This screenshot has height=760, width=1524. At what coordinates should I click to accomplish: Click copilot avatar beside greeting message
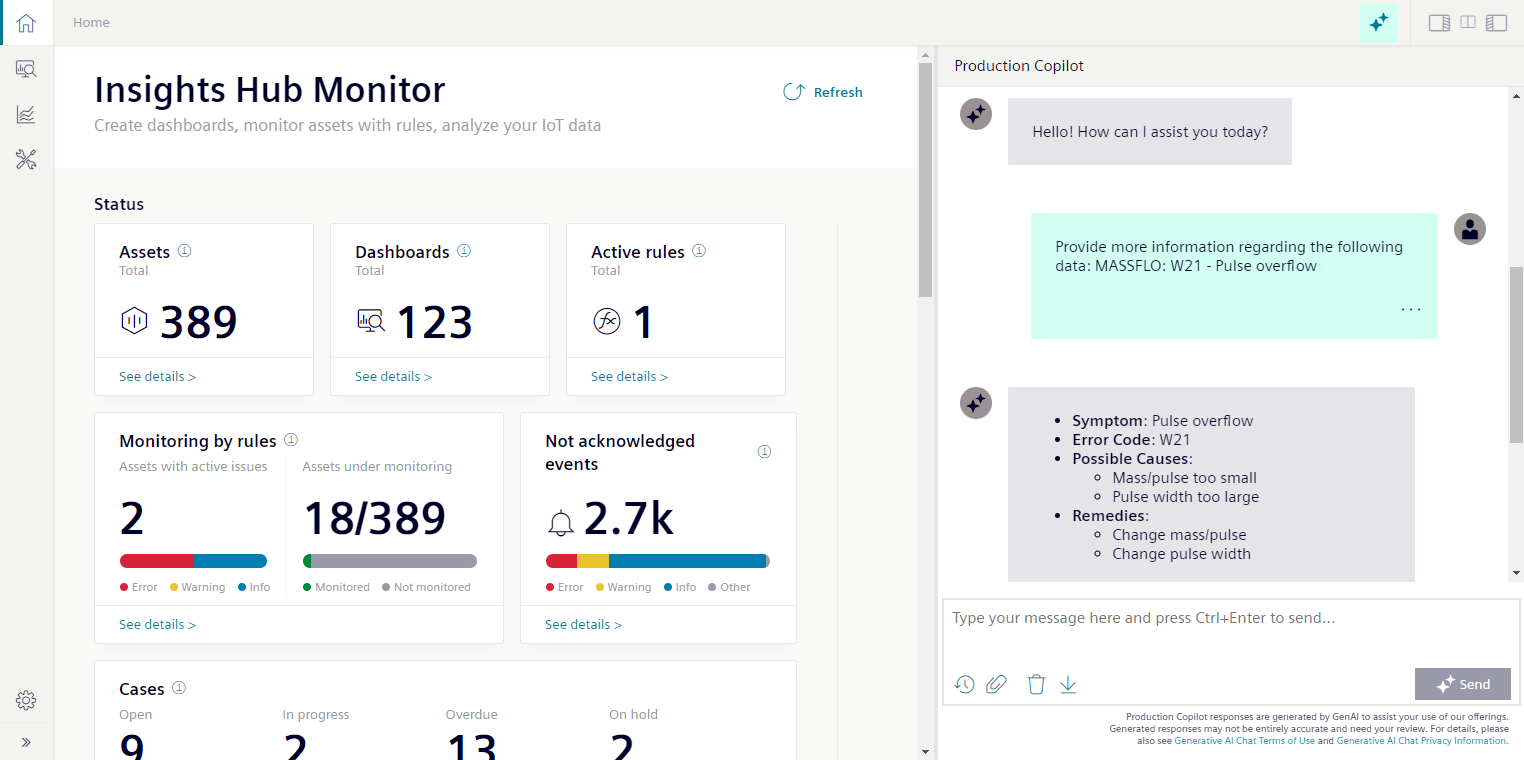(x=976, y=113)
